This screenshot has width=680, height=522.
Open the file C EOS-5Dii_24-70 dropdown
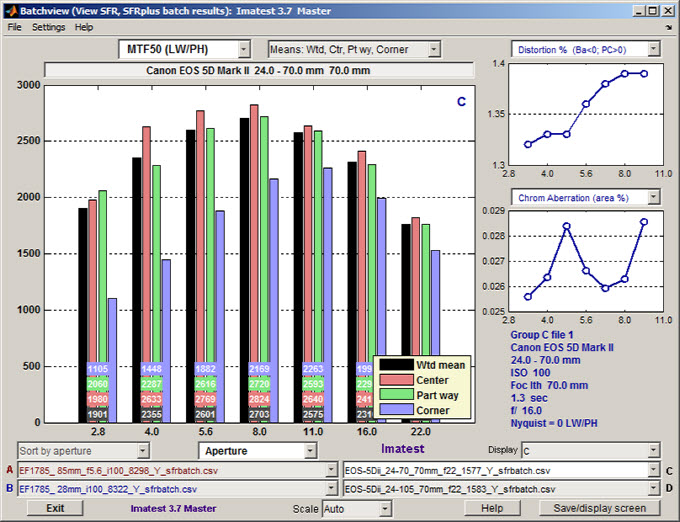pos(502,470)
